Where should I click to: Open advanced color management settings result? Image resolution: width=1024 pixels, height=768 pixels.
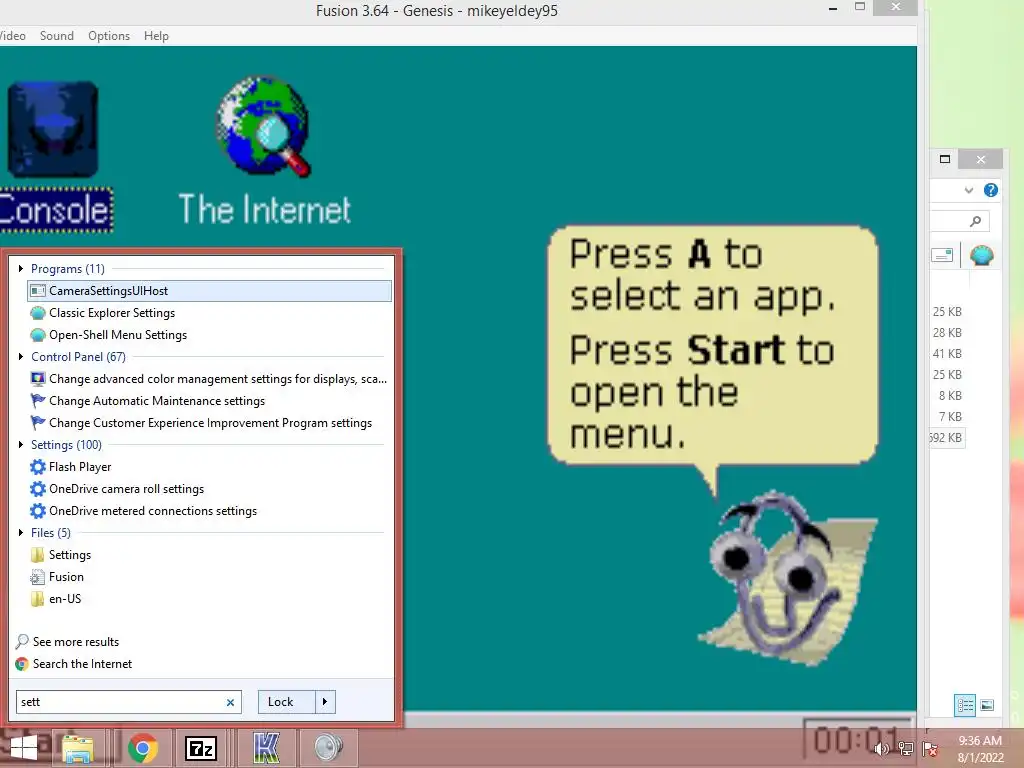(210, 379)
